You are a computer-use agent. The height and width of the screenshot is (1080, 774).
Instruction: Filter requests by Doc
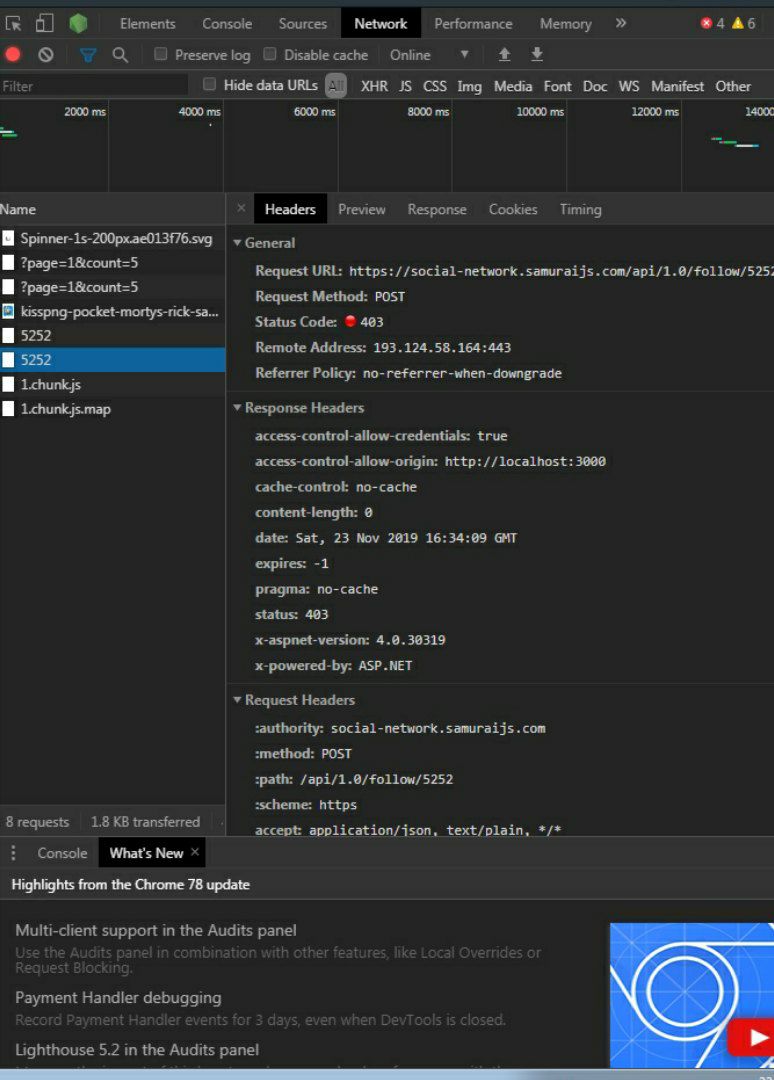point(595,86)
